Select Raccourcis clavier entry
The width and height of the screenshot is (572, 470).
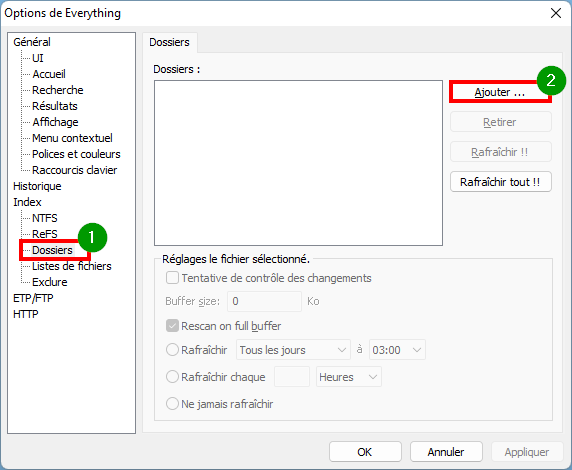pos(74,170)
